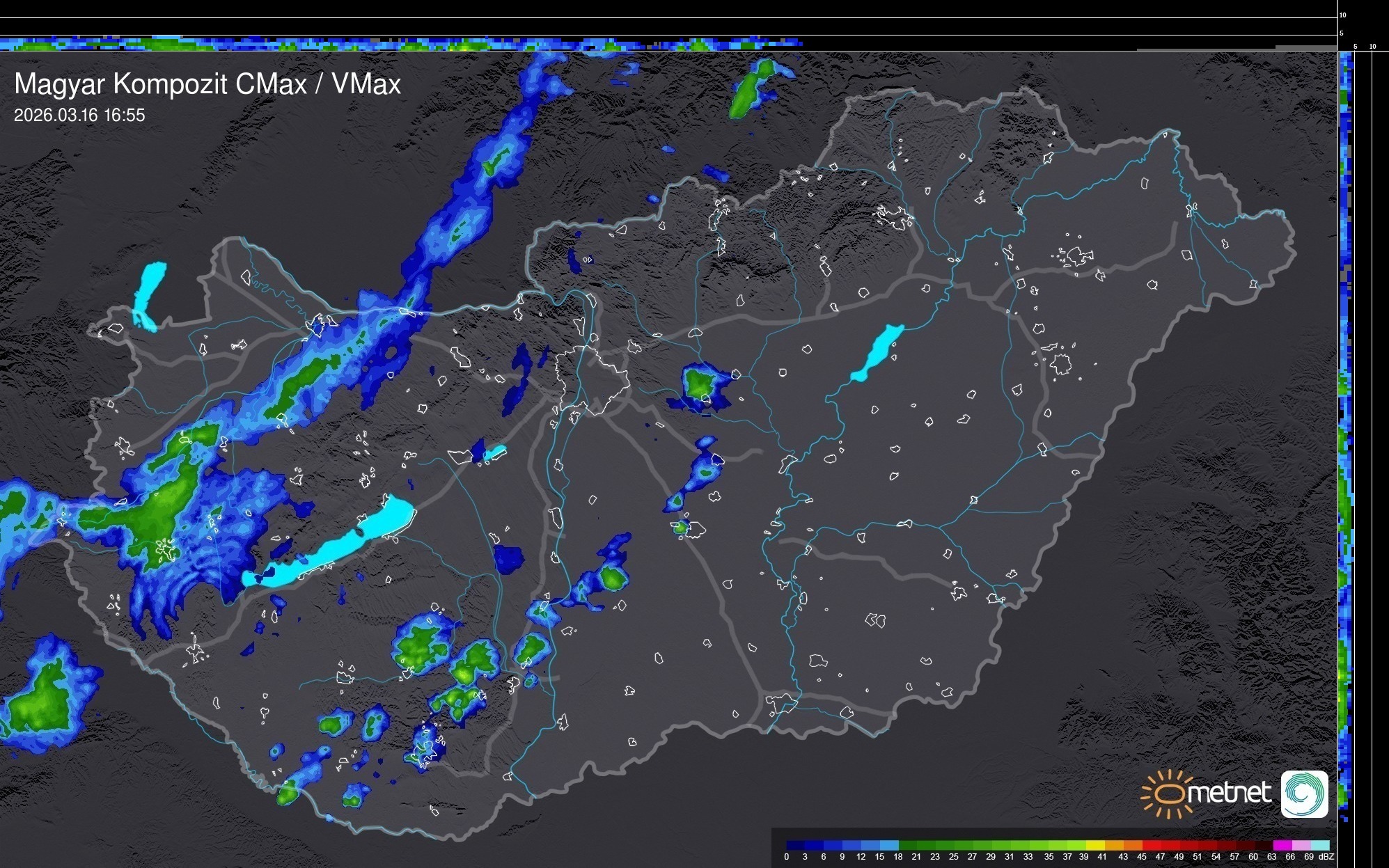Screen dimensions: 1389x868
Task: Click the metnet text wordmark
Action: (1229, 794)
